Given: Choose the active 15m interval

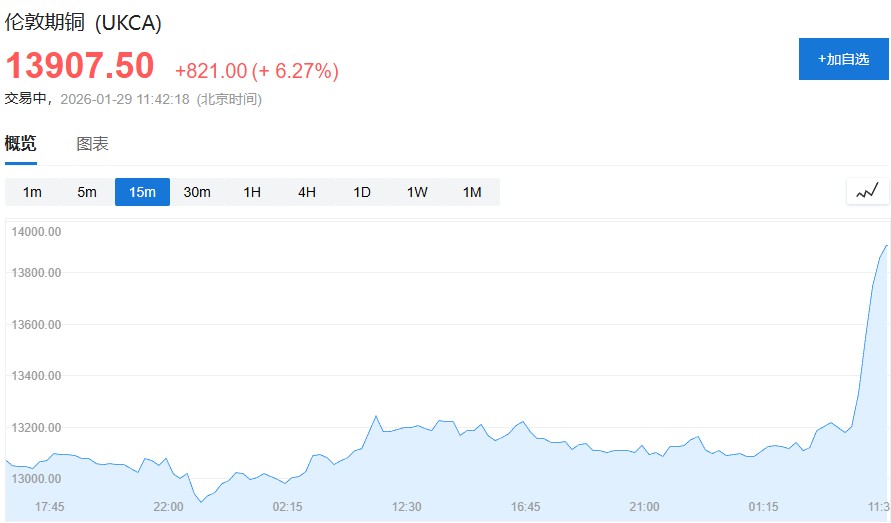Looking at the screenshot, I should pyautogui.click(x=142, y=192).
